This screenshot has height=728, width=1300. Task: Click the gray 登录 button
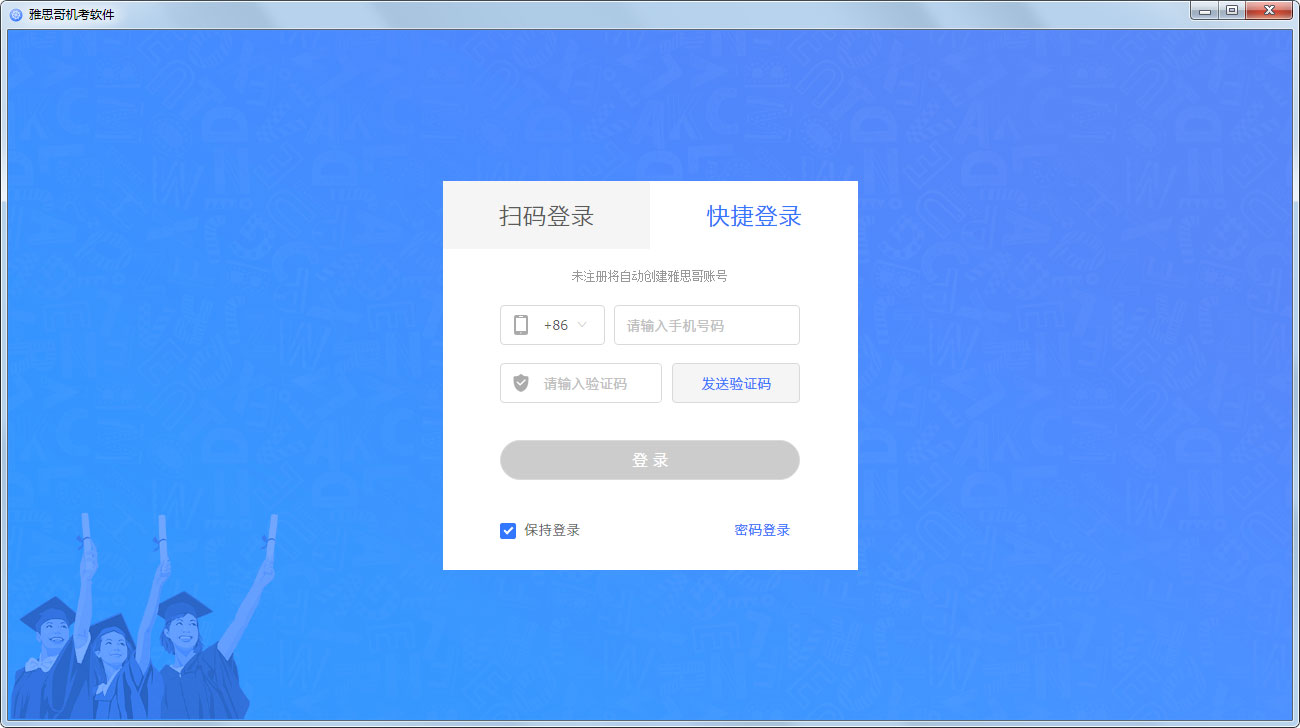[x=650, y=460]
